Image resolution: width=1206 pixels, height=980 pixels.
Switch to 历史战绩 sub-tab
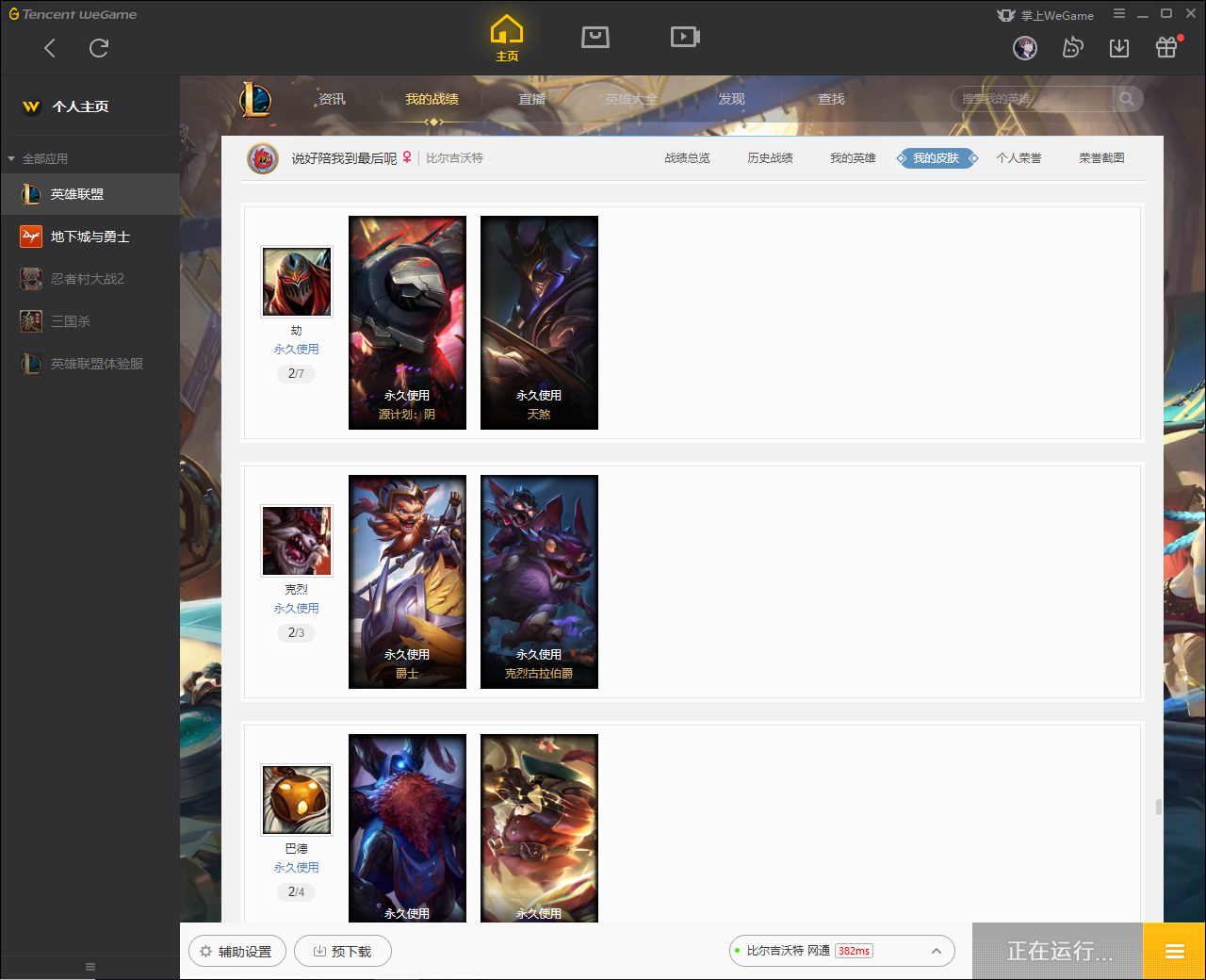(771, 158)
